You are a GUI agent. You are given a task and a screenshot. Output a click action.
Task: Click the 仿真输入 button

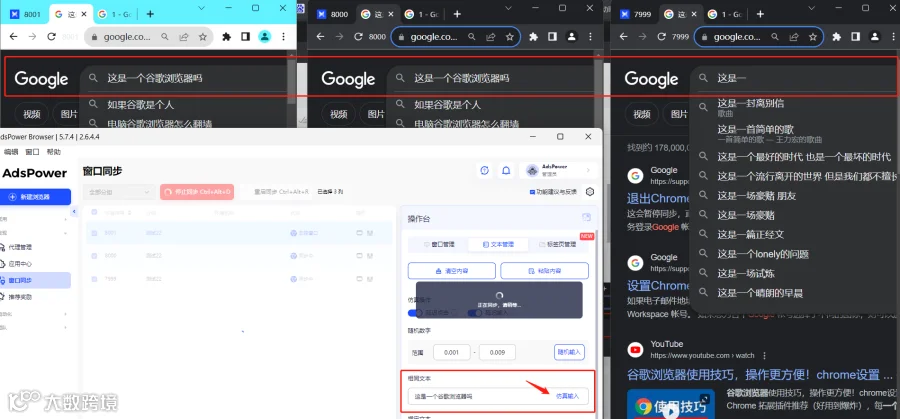tap(567, 396)
